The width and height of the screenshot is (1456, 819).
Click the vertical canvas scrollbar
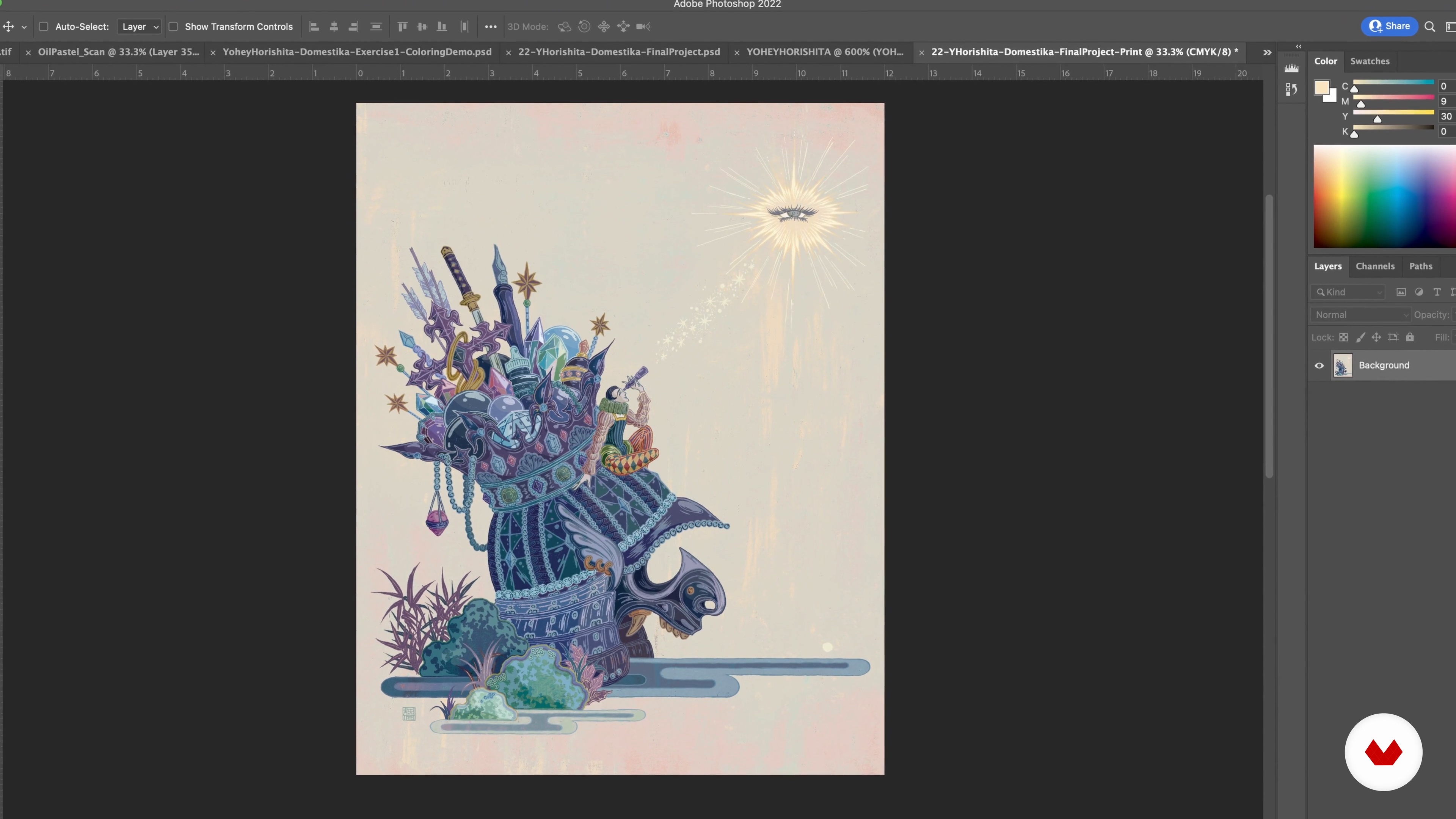pyautogui.click(x=1269, y=336)
